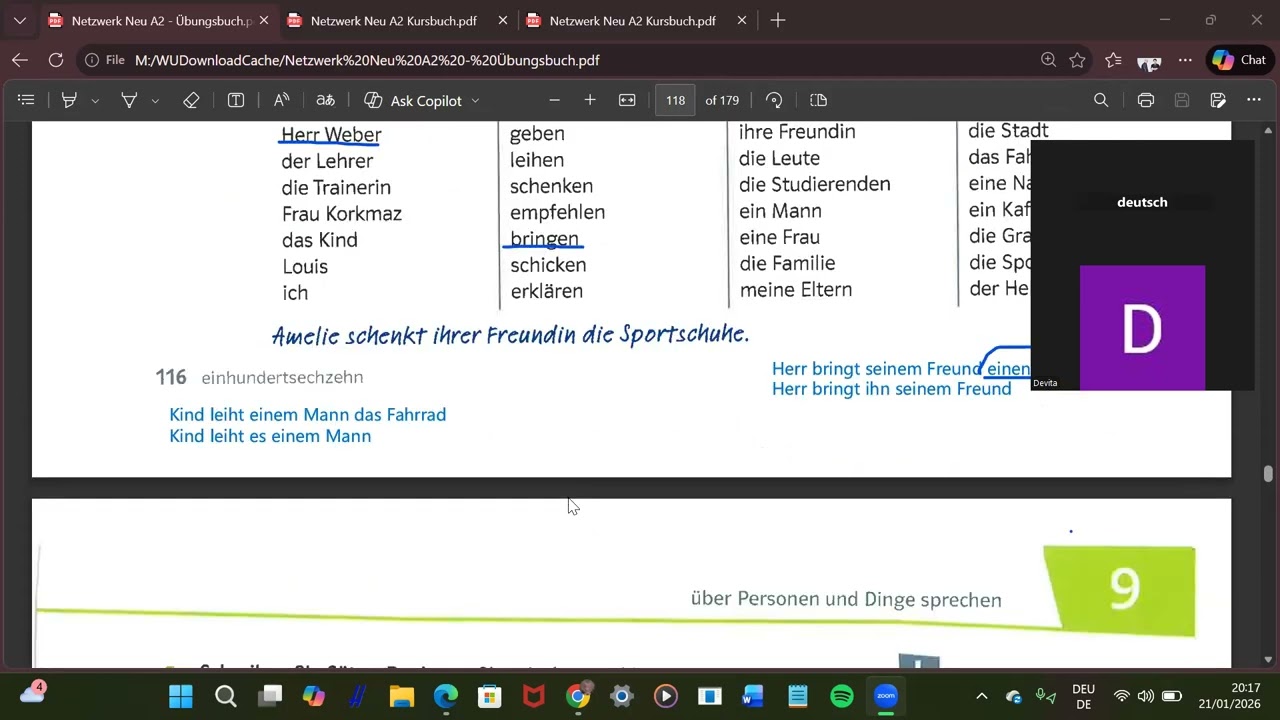Open Ask Copilot for this PDF
This screenshot has height=720, width=1280.
pos(413,100)
